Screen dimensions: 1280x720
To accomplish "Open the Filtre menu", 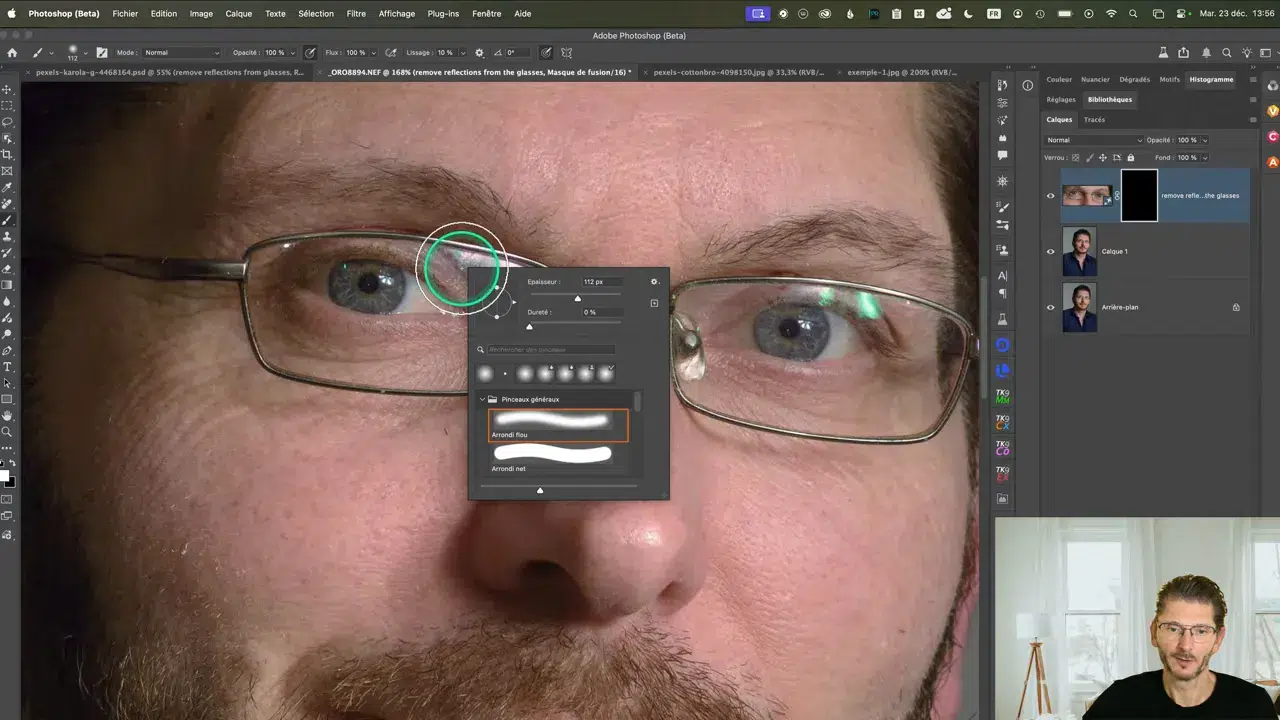I will point(356,14).
